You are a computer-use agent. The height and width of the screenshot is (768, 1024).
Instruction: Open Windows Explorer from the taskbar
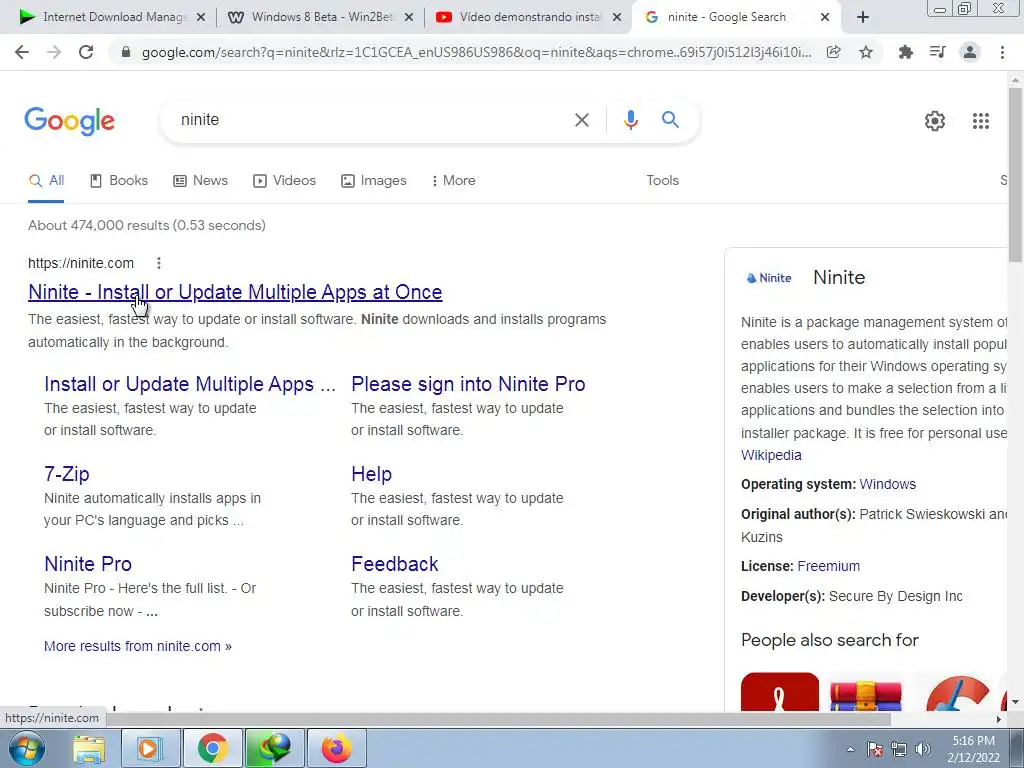pyautogui.click(x=89, y=748)
